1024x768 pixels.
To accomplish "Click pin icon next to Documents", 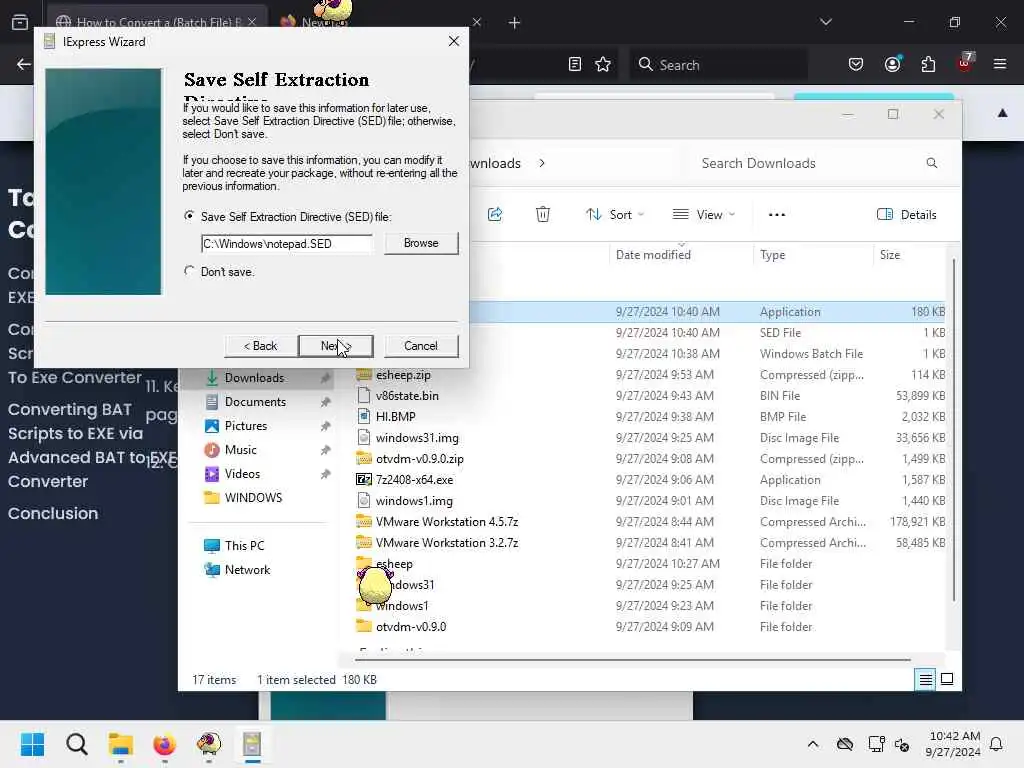I will point(325,402).
